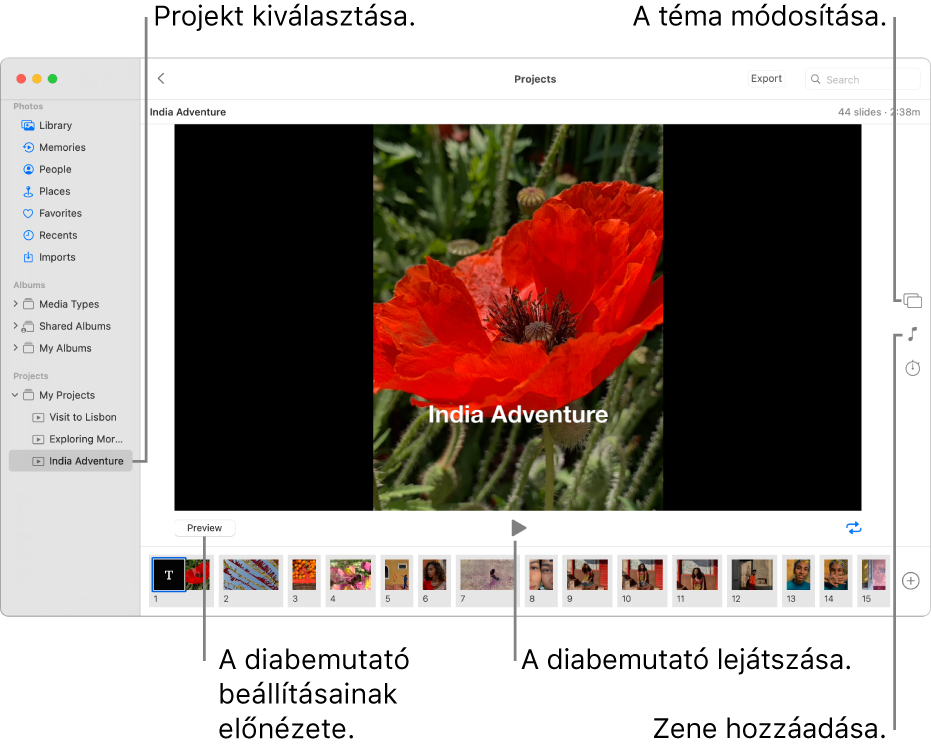Image resolution: width=931 pixels, height=750 pixels.
Task: Click the Exploring Mor... slideshow icon
Action: point(38,439)
